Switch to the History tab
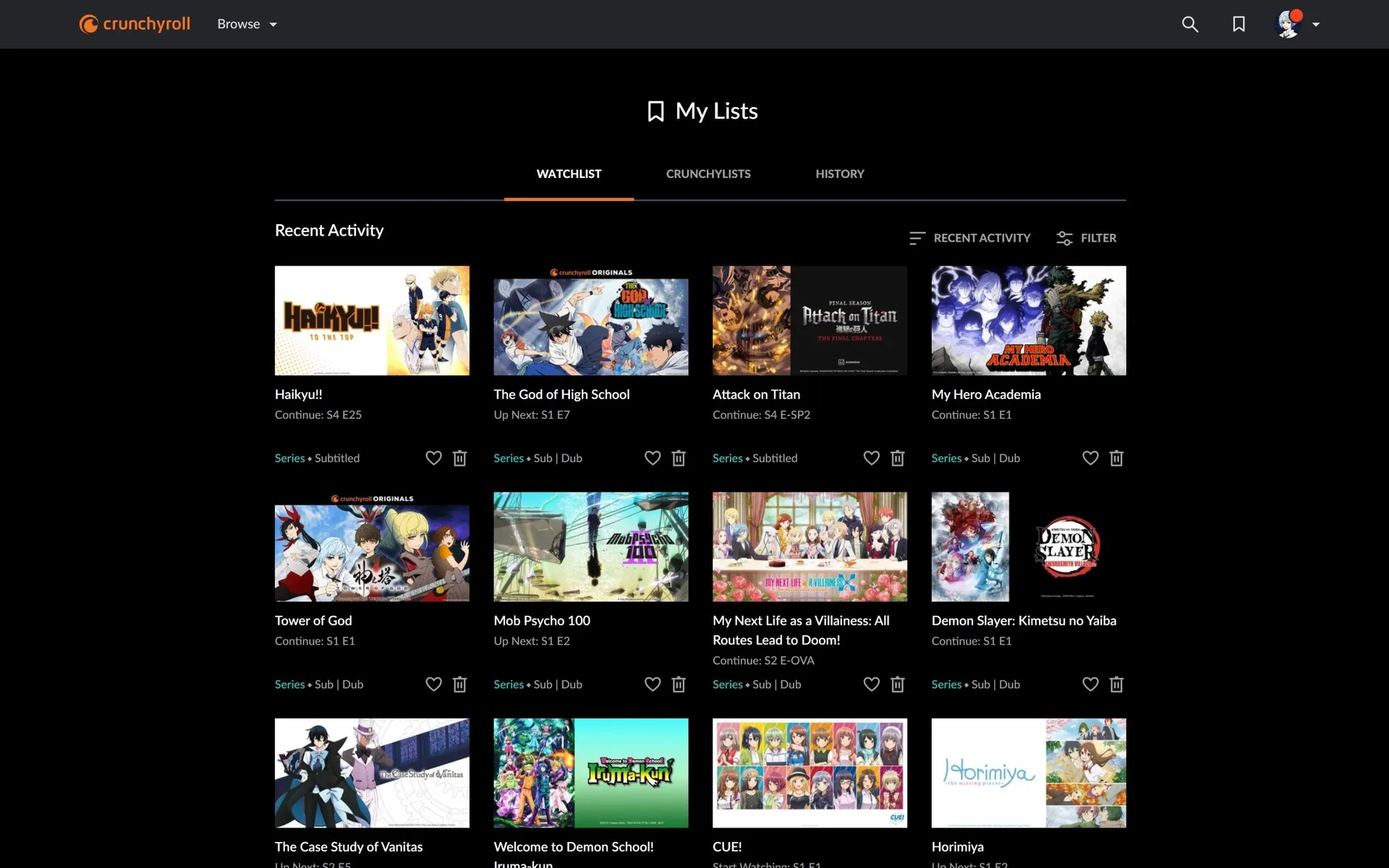This screenshot has height=868, width=1389. point(839,174)
